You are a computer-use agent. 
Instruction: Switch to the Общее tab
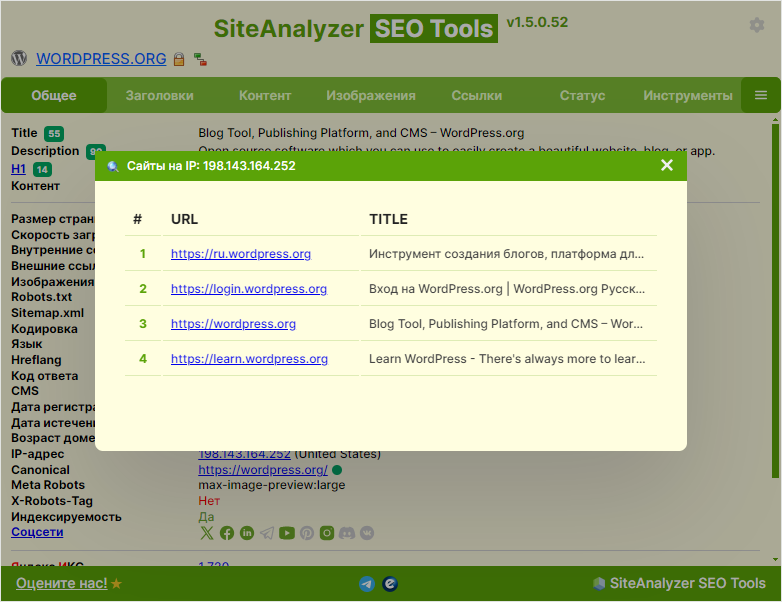pos(54,95)
